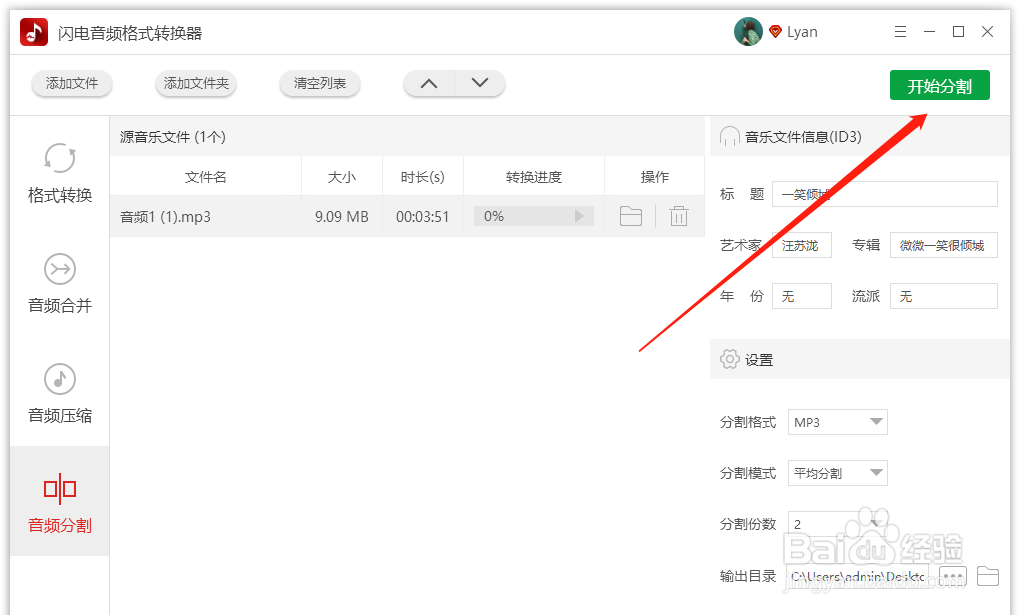Browse output directory with the folder icon
This screenshot has height=616, width=1020.
tap(988, 576)
